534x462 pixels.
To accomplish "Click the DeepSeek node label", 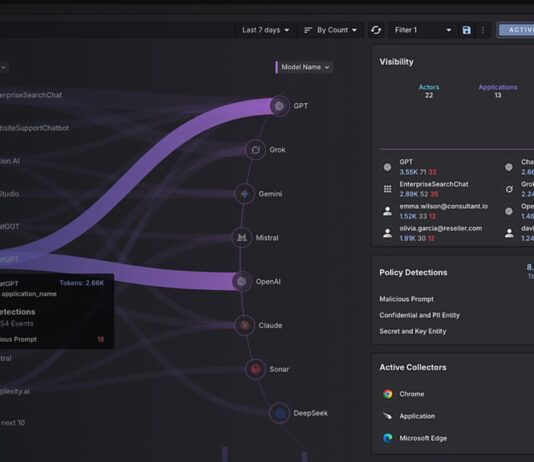I will [x=311, y=413].
